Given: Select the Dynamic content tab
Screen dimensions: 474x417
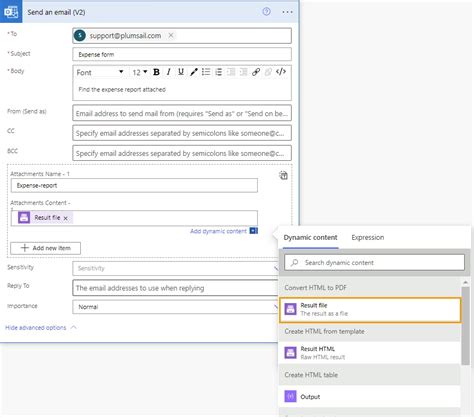Looking at the screenshot, I should pyautogui.click(x=310, y=237).
